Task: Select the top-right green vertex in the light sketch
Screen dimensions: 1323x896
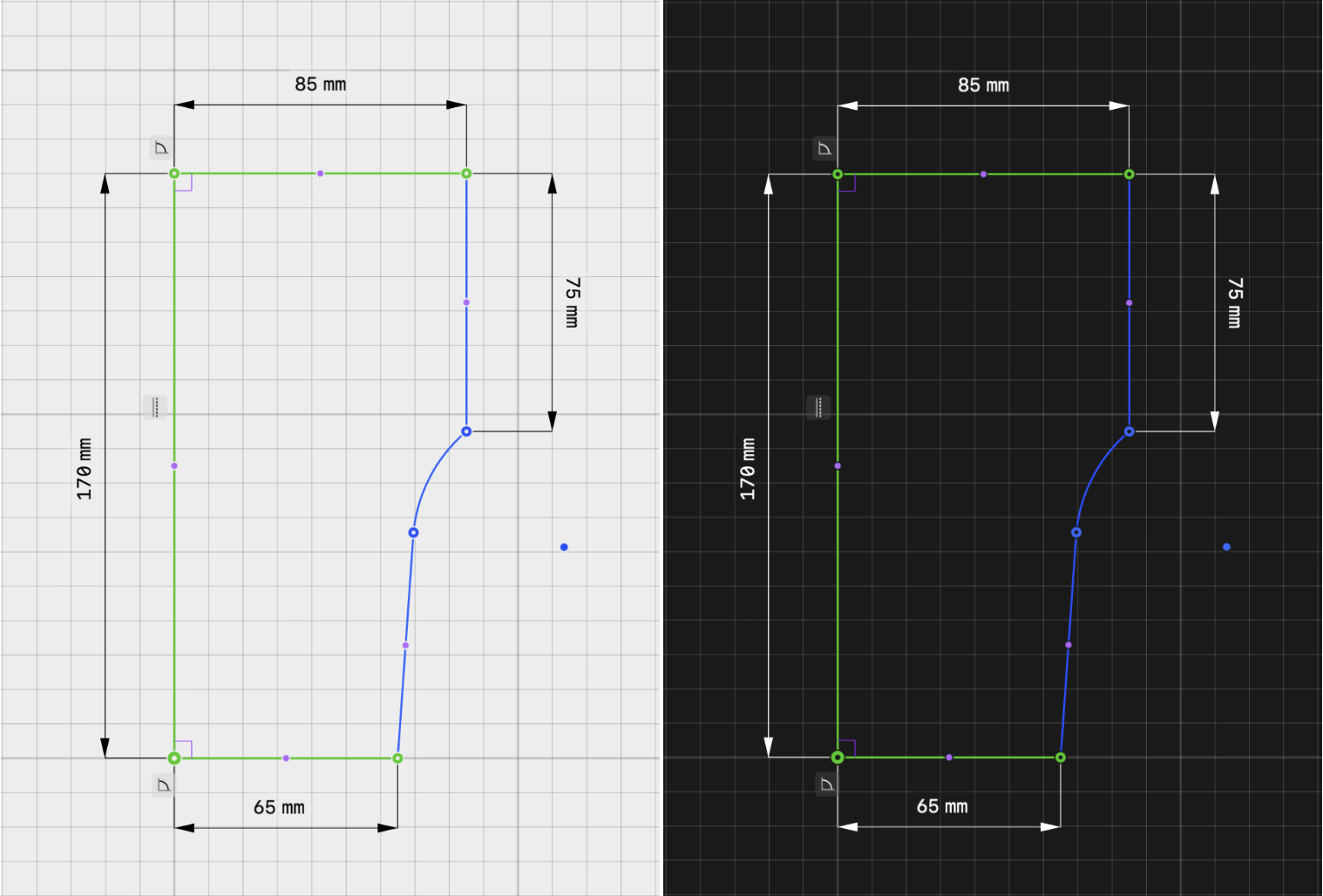Action: (x=466, y=173)
